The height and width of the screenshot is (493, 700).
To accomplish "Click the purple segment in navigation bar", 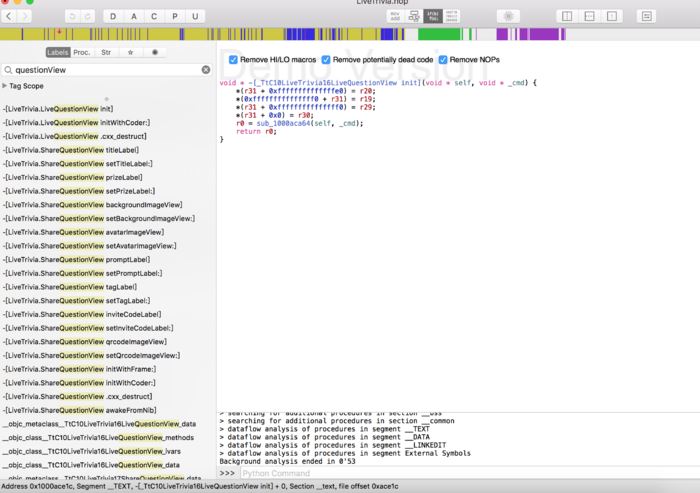I will 544,34.
